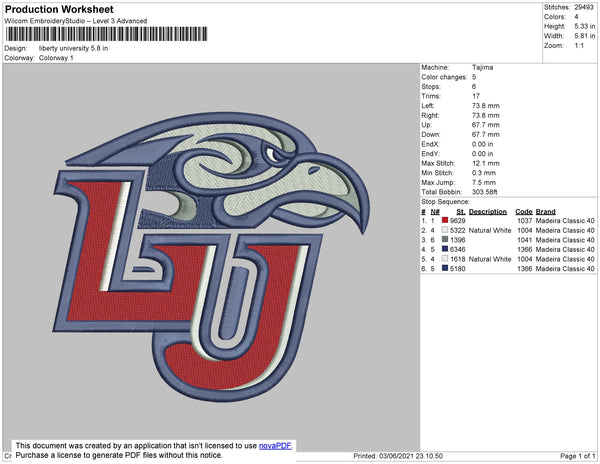Click the red swatch for stop 1
The image size is (600, 464).
coord(445,220)
